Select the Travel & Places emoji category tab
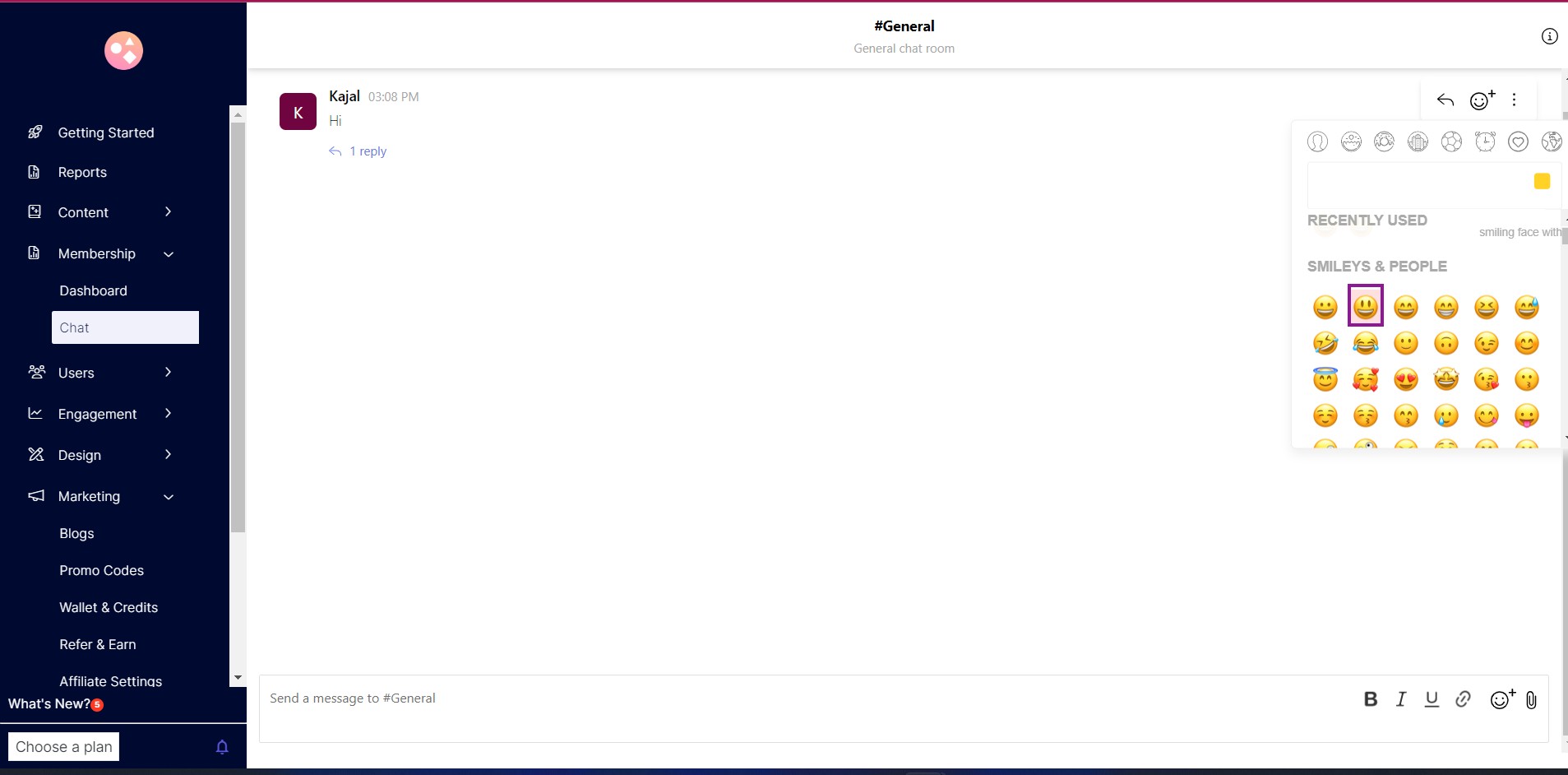Image resolution: width=1568 pixels, height=775 pixels. [x=1418, y=142]
